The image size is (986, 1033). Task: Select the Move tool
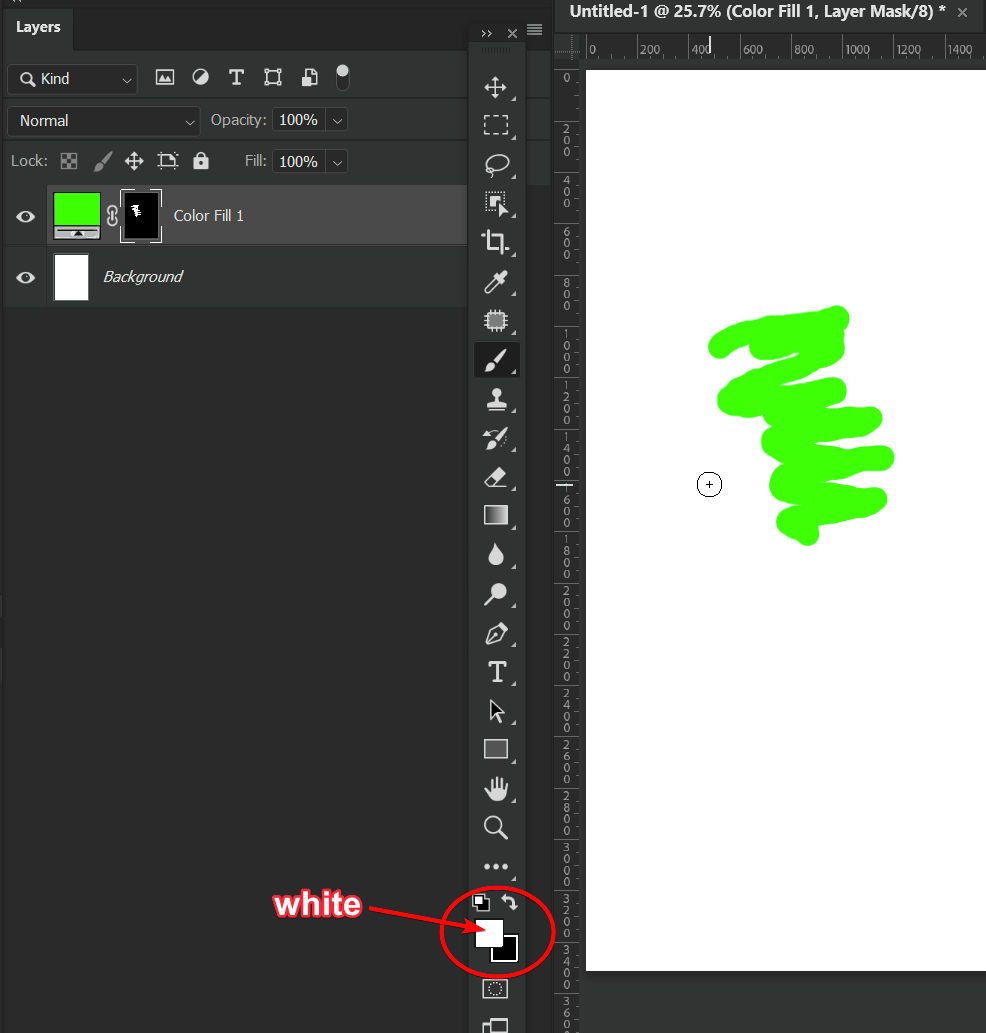click(497, 87)
